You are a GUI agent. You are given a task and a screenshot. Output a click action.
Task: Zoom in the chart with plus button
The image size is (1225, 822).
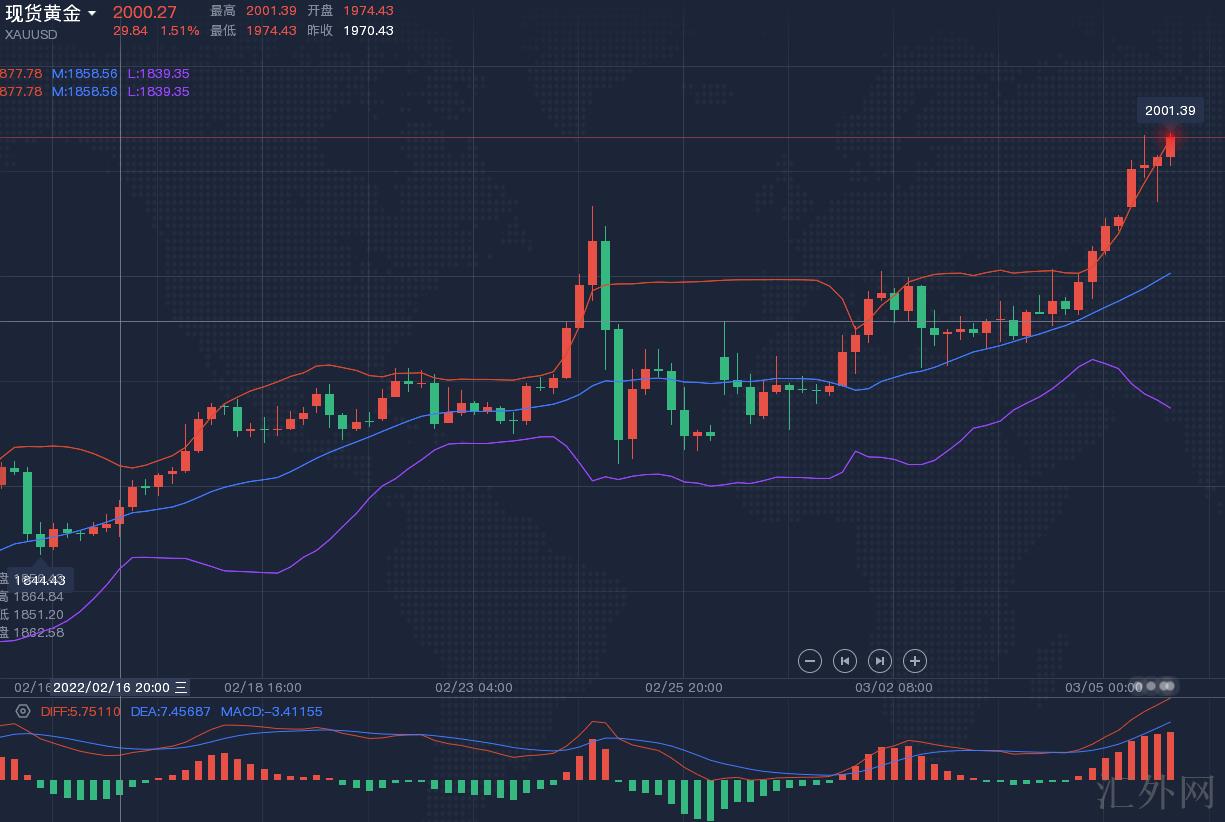915,660
